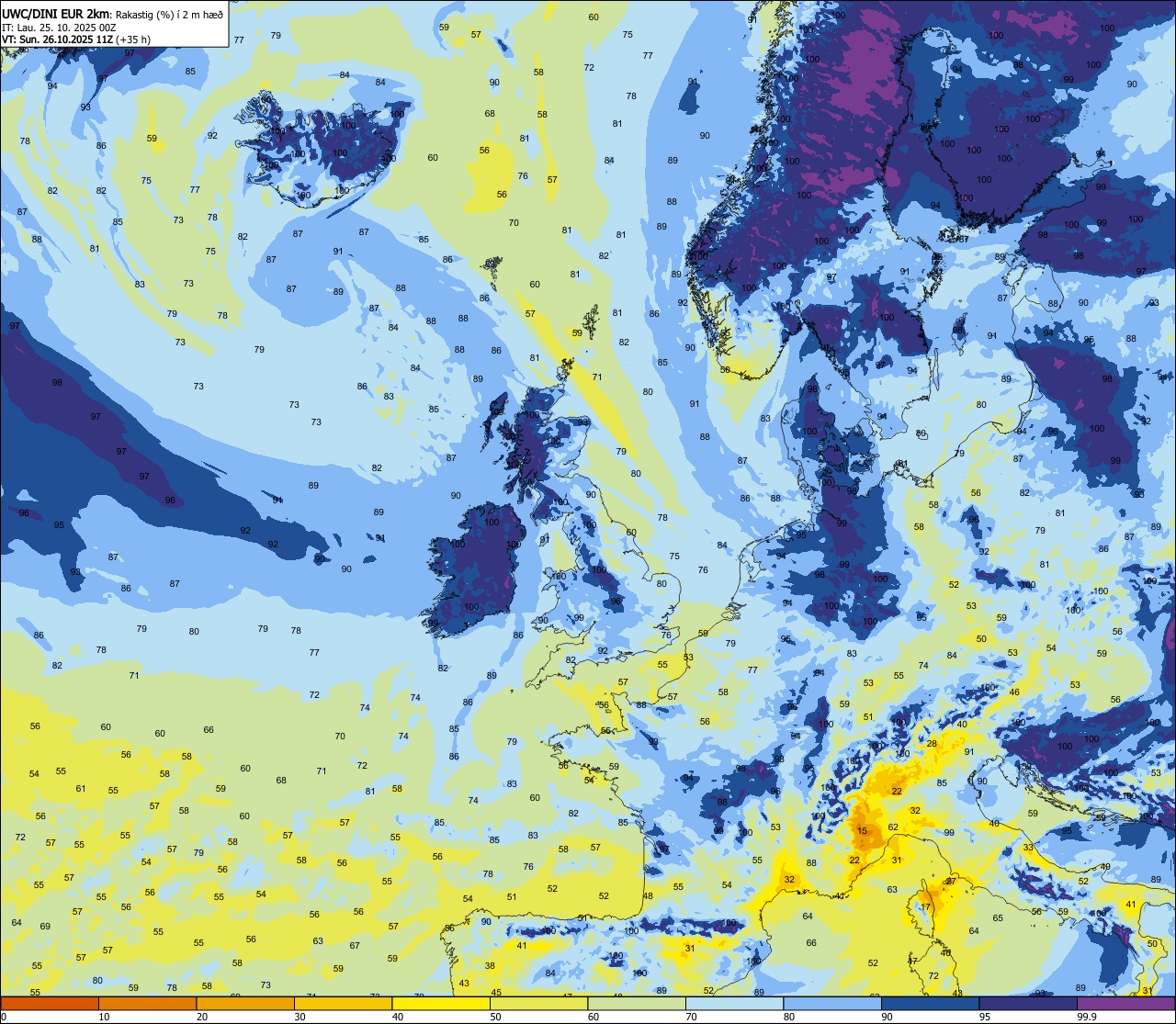Click the 95–99.9% dark navy legend swatch
This screenshot has height=1024, width=1176.
[1028, 1003]
